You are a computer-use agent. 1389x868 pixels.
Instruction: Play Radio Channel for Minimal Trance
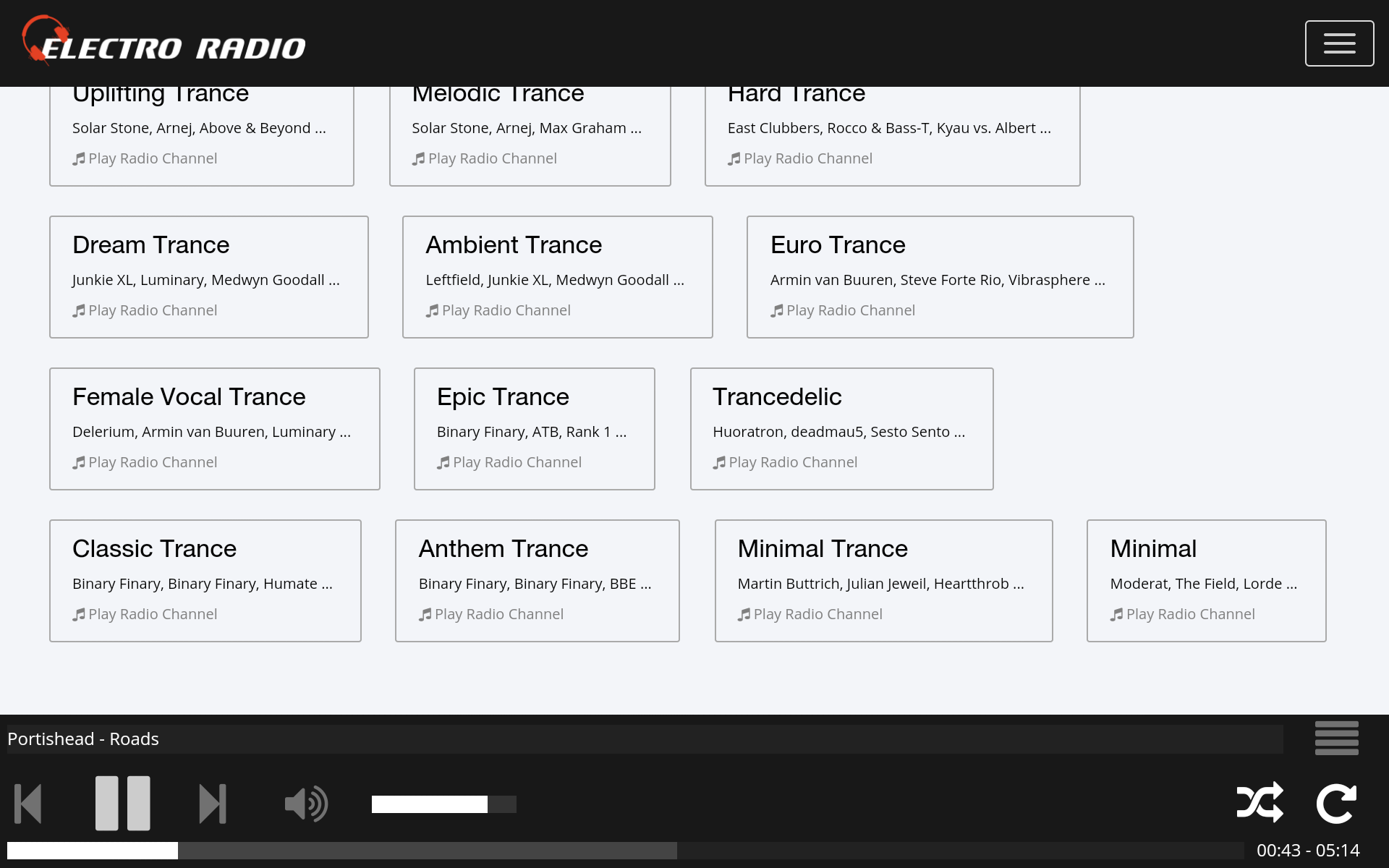(x=810, y=614)
